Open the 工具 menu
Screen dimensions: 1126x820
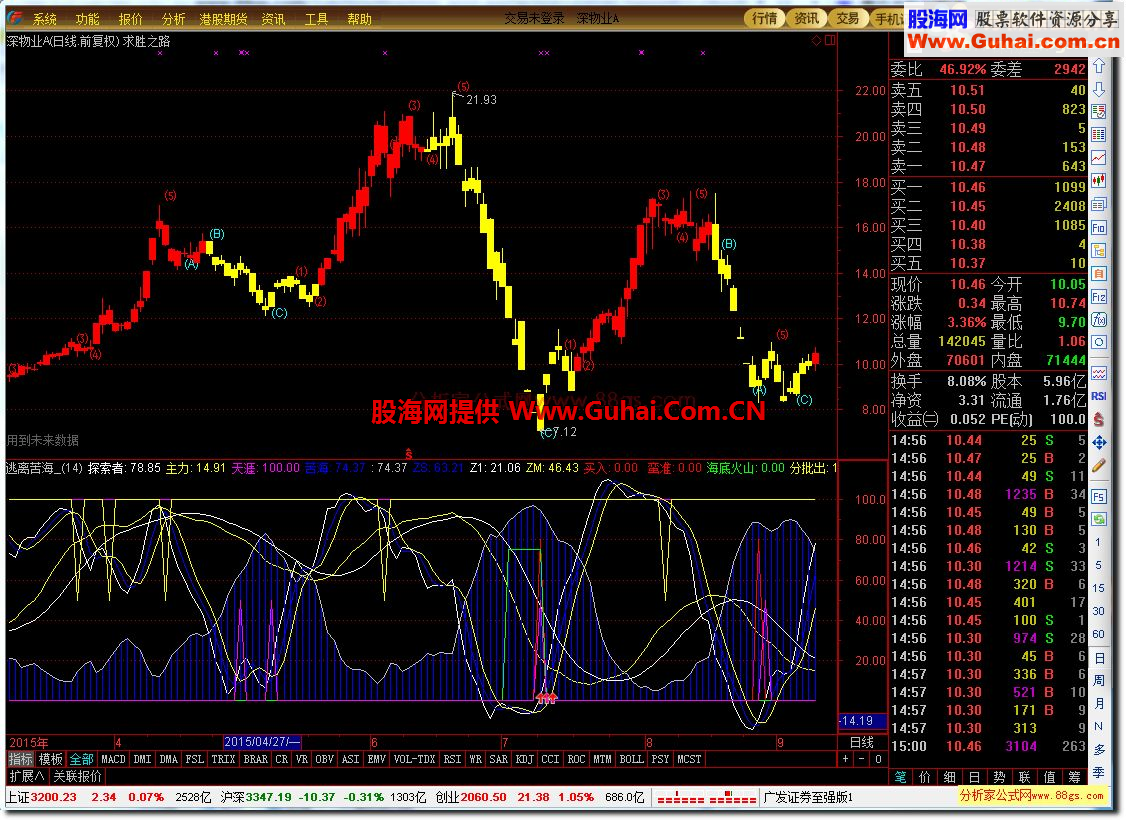click(x=316, y=19)
